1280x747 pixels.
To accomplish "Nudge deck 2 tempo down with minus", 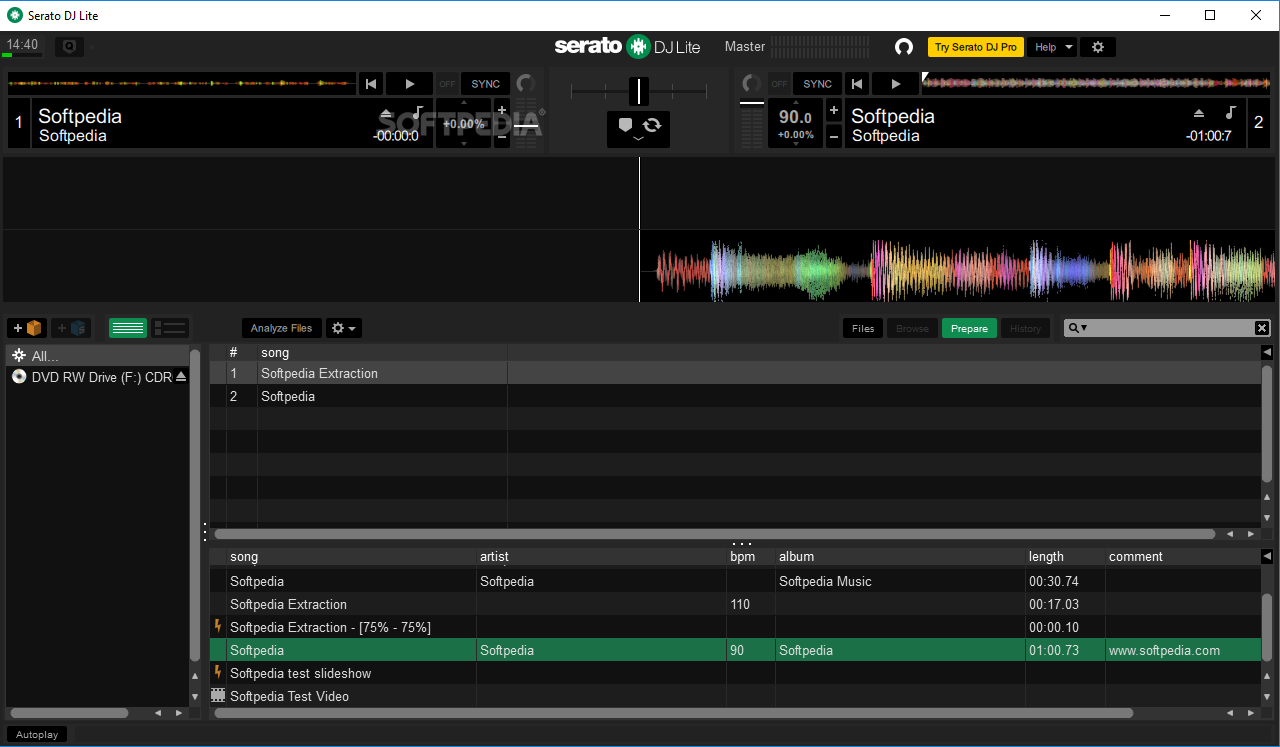I will [834, 138].
